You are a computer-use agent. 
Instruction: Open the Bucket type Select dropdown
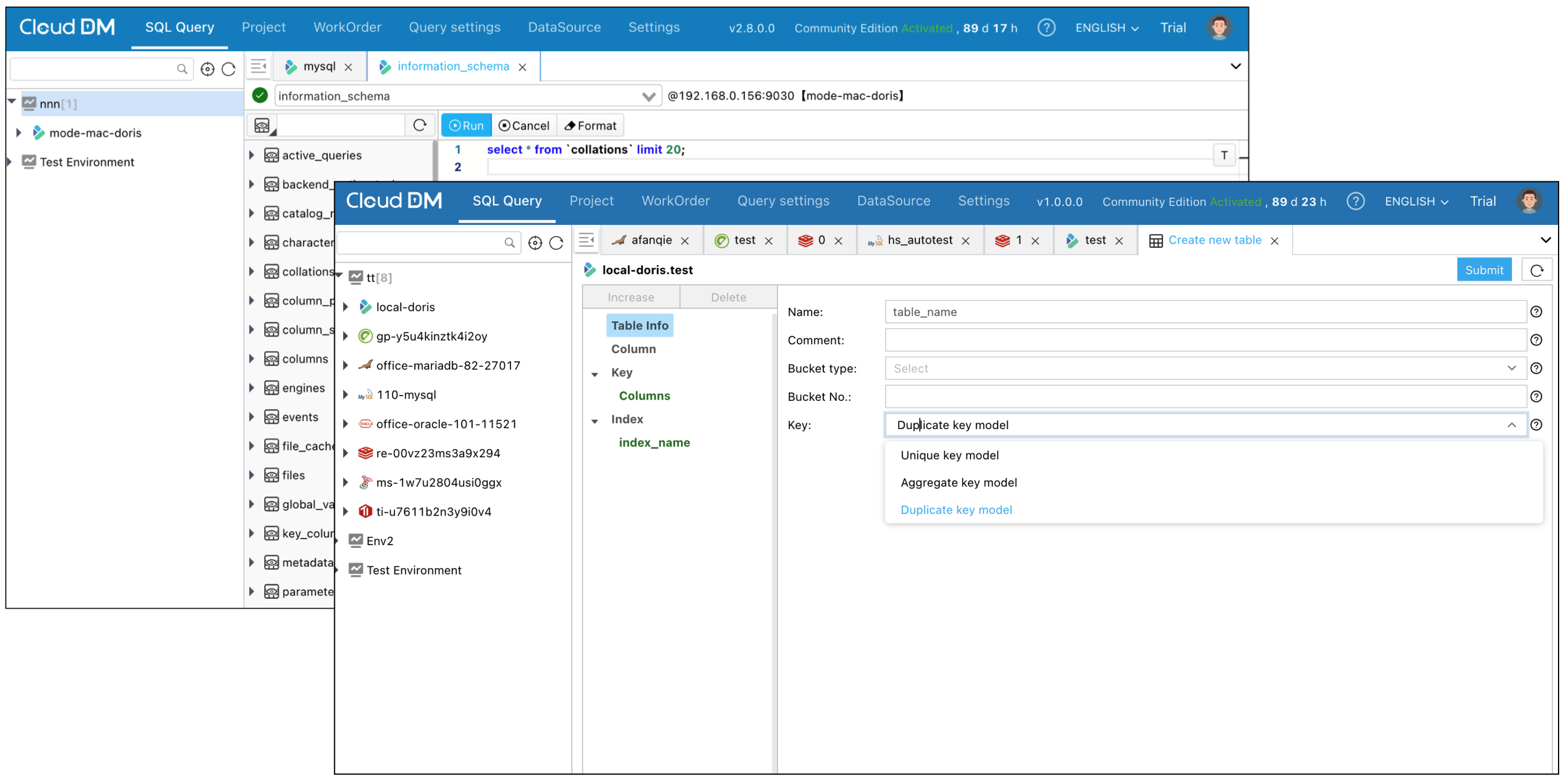[1205, 368]
